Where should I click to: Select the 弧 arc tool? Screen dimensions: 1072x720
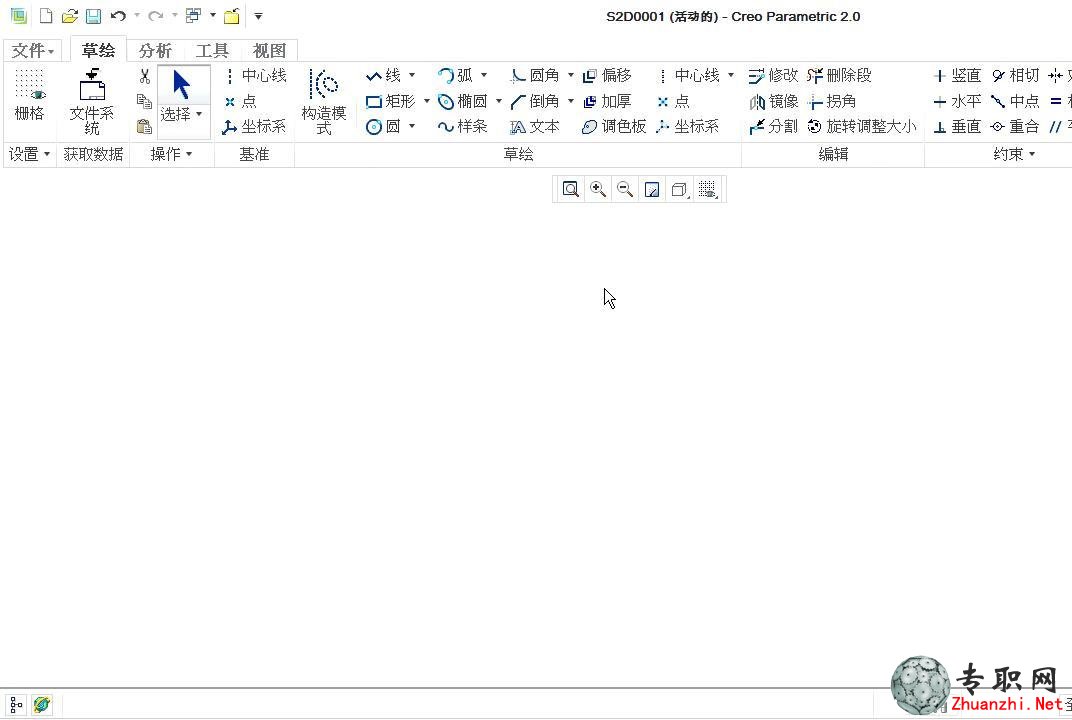(456, 75)
